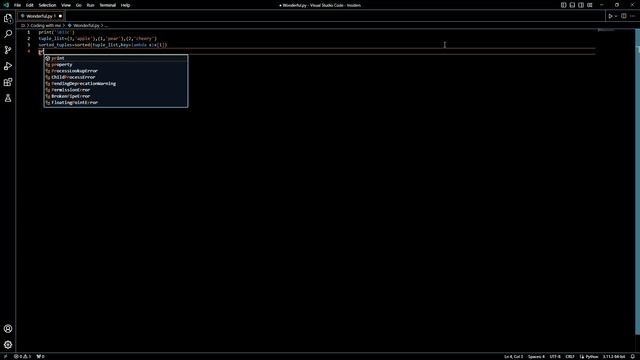
Task: Toggle secondary side bar layout icon
Action: [x=581, y=5]
